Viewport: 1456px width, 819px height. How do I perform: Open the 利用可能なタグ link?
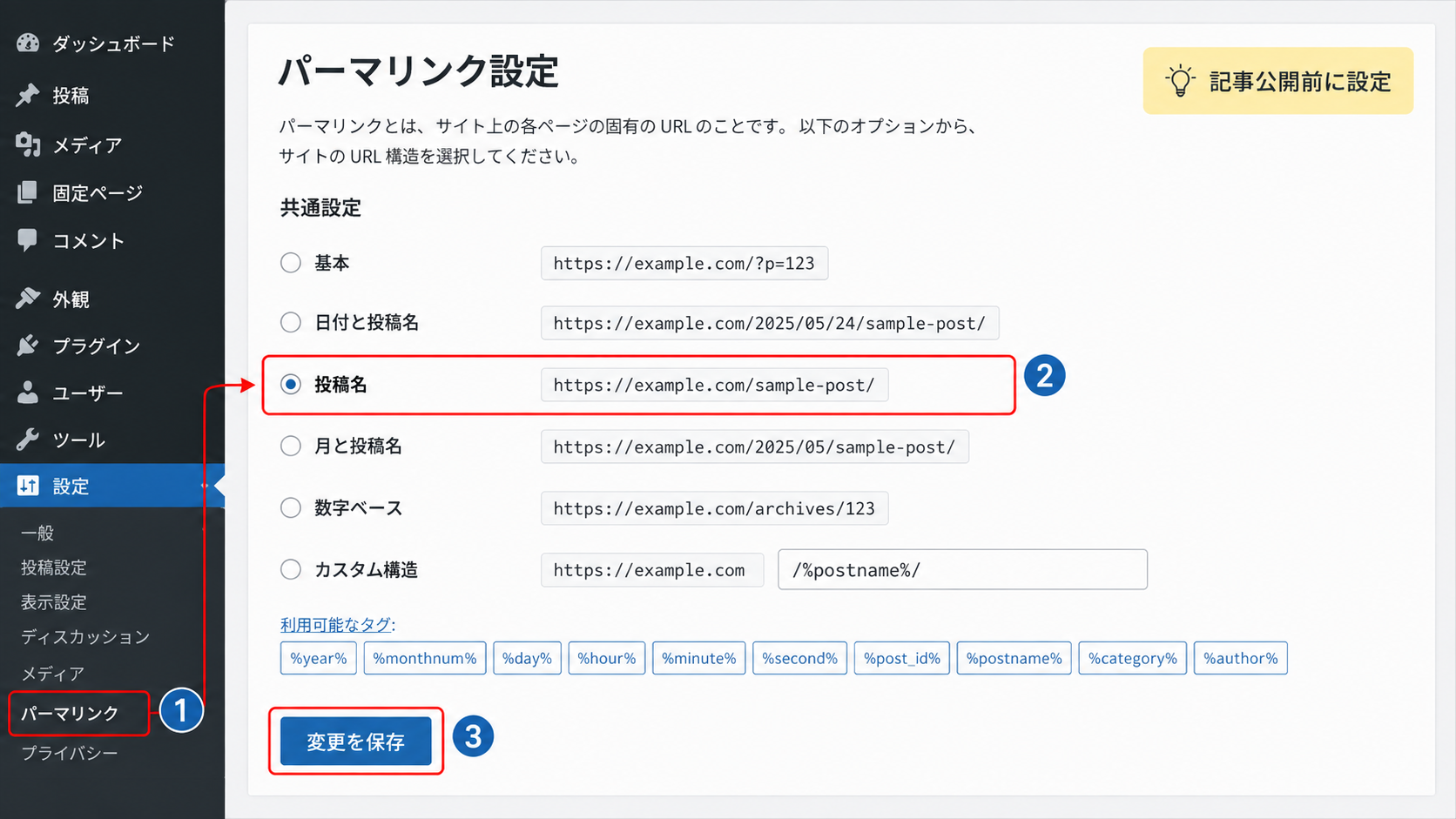click(x=336, y=624)
